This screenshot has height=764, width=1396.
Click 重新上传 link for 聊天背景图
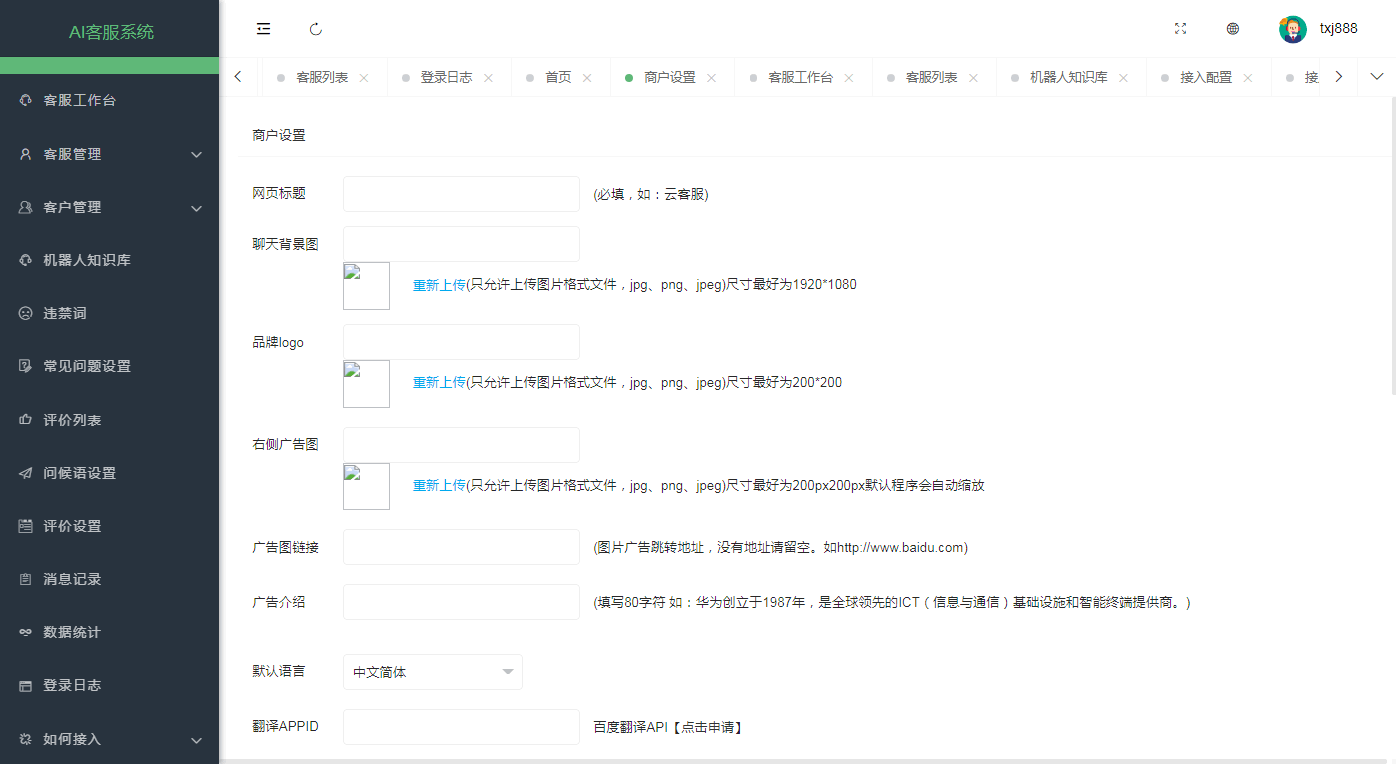click(439, 284)
